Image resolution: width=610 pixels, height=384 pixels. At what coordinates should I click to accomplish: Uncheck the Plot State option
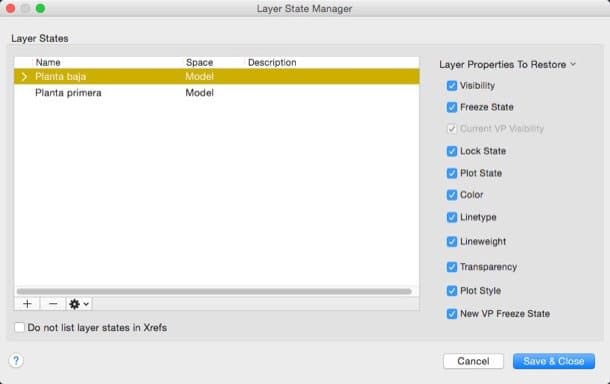coord(452,173)
